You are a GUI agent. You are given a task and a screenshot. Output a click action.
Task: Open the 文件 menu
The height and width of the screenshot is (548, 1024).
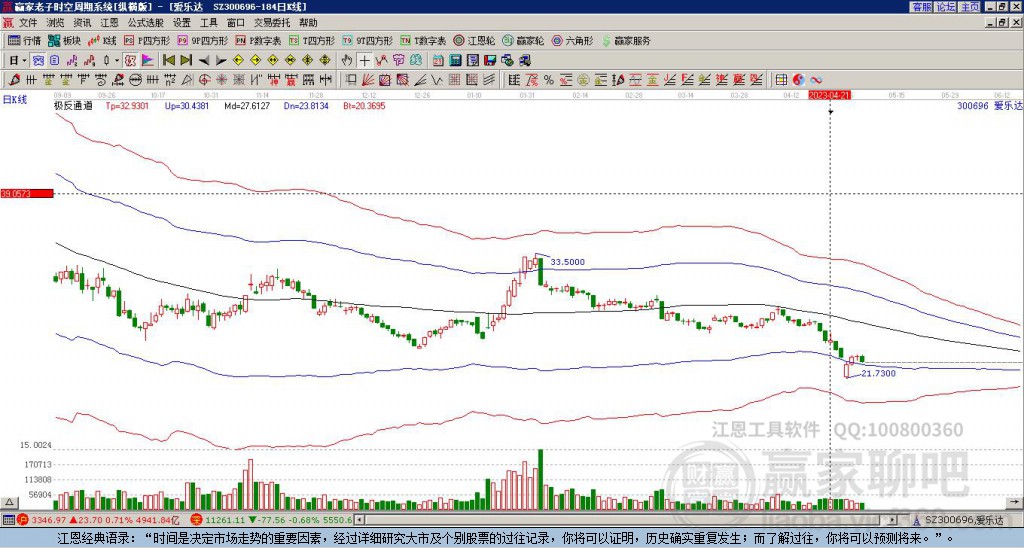click(28, 23)
